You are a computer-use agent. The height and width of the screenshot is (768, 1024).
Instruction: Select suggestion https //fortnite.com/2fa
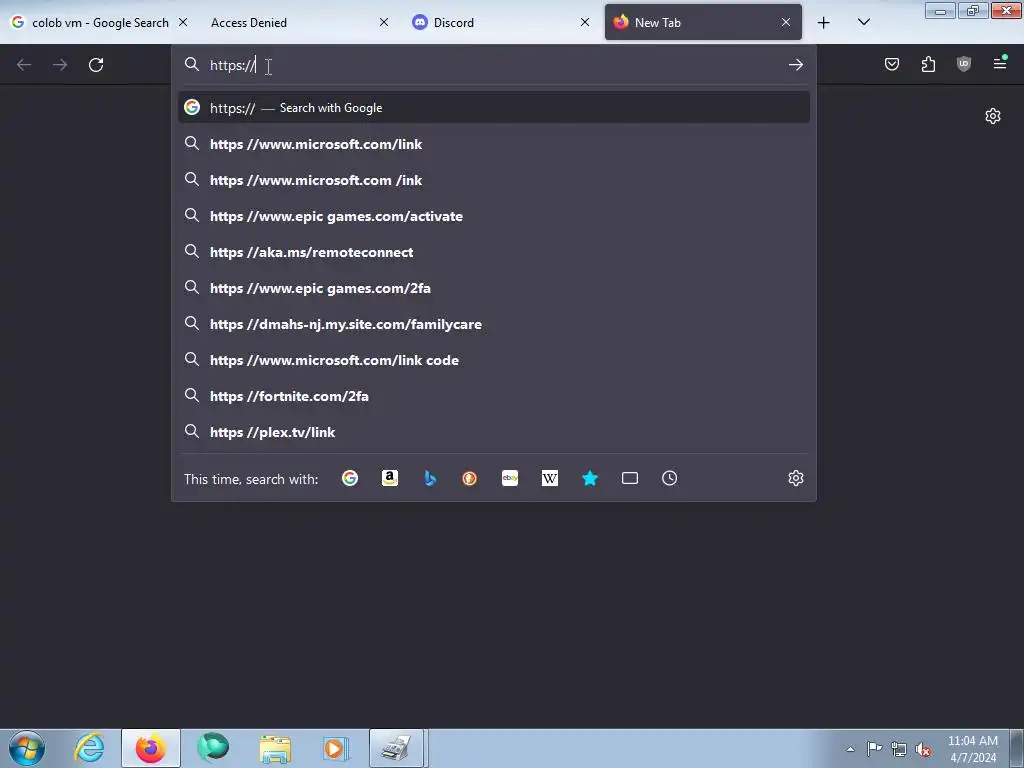[494, 396]
